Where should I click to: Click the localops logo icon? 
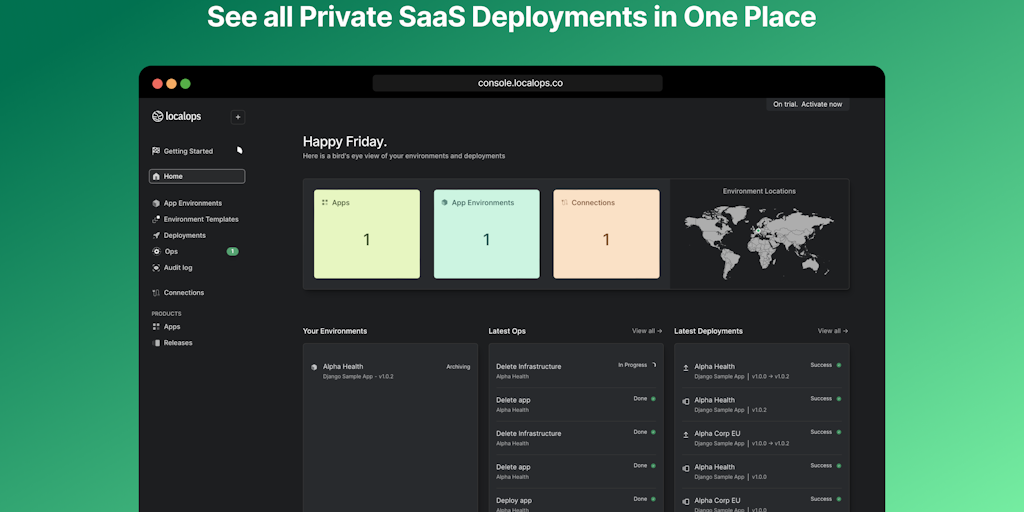(158, 117)
